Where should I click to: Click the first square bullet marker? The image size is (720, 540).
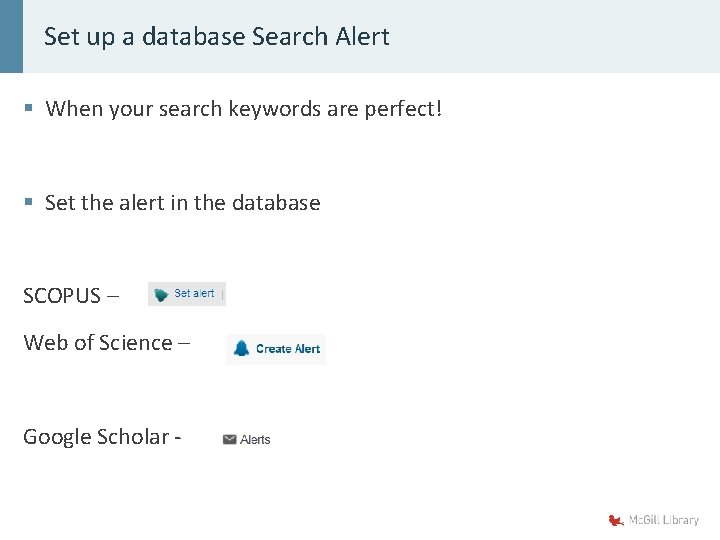pyautogui.click(x=29, y=108)
